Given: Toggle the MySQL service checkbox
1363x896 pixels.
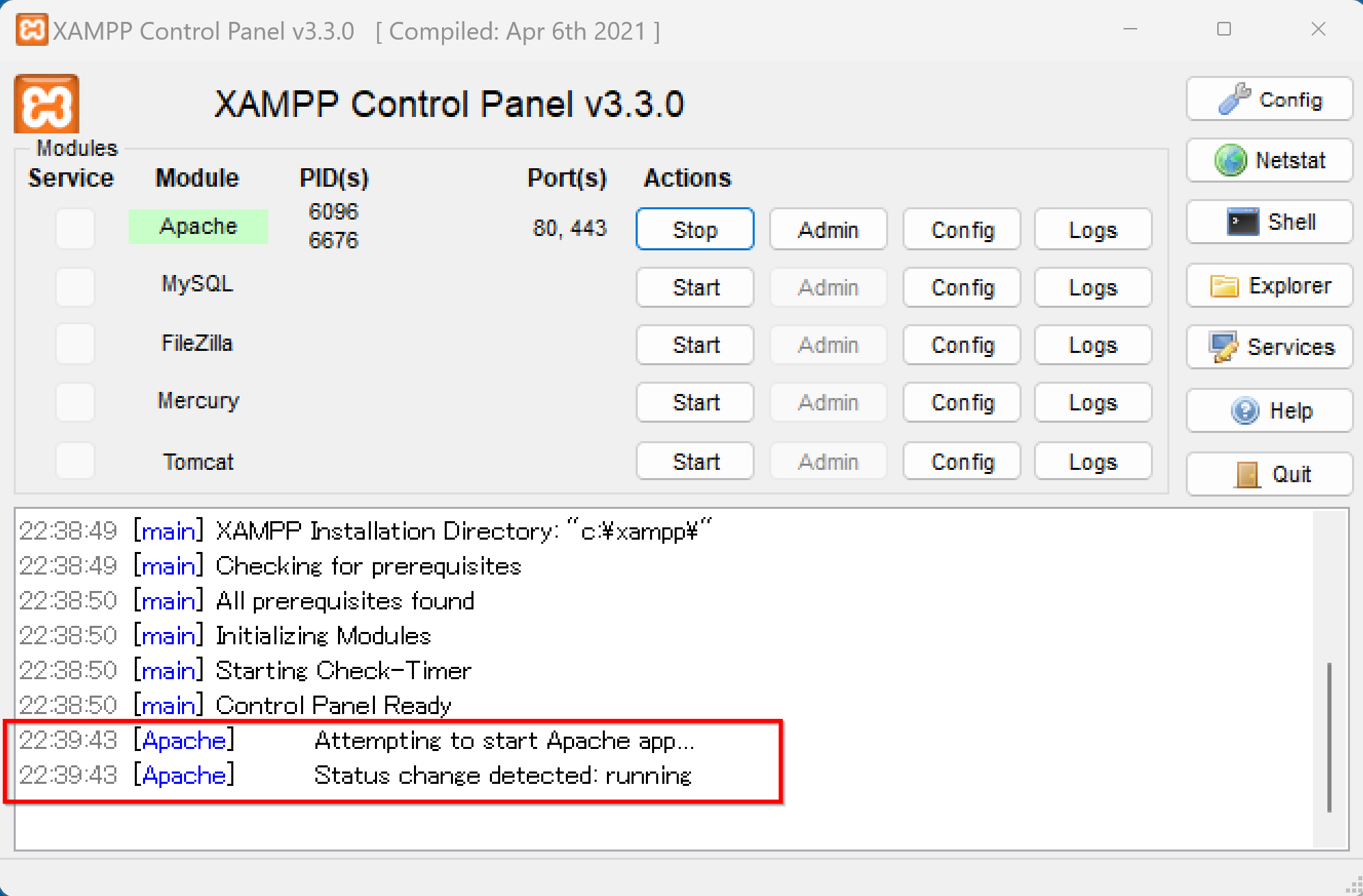Looking at the screenshot, I should pos(75,287).
